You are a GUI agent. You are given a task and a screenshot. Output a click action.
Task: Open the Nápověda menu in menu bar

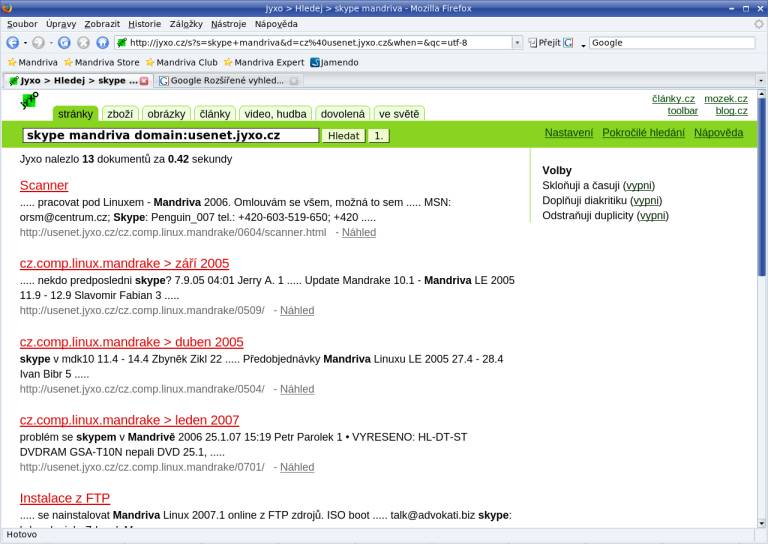(276, 24)
